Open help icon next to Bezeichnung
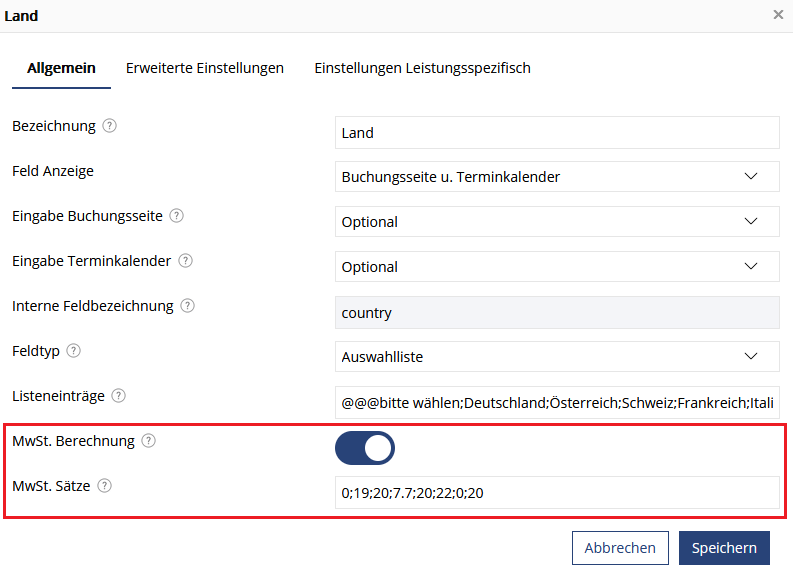This screenshot has width=793, height=575. [109, 125]
